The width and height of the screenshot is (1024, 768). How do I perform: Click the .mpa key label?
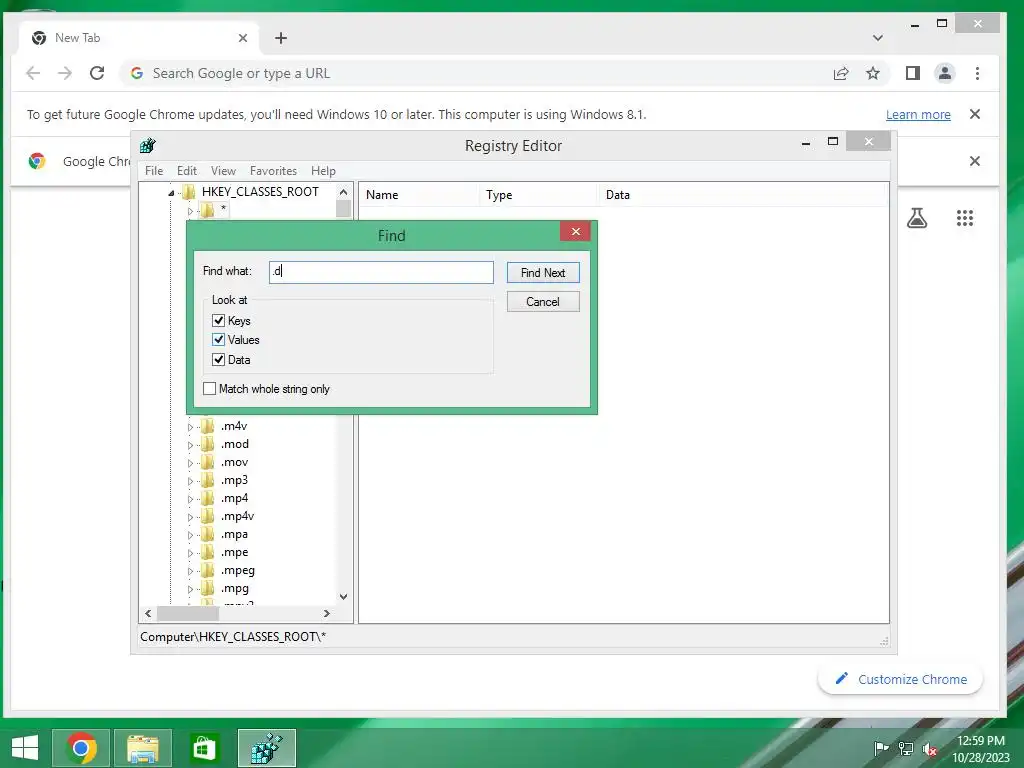tap(234, 534)
